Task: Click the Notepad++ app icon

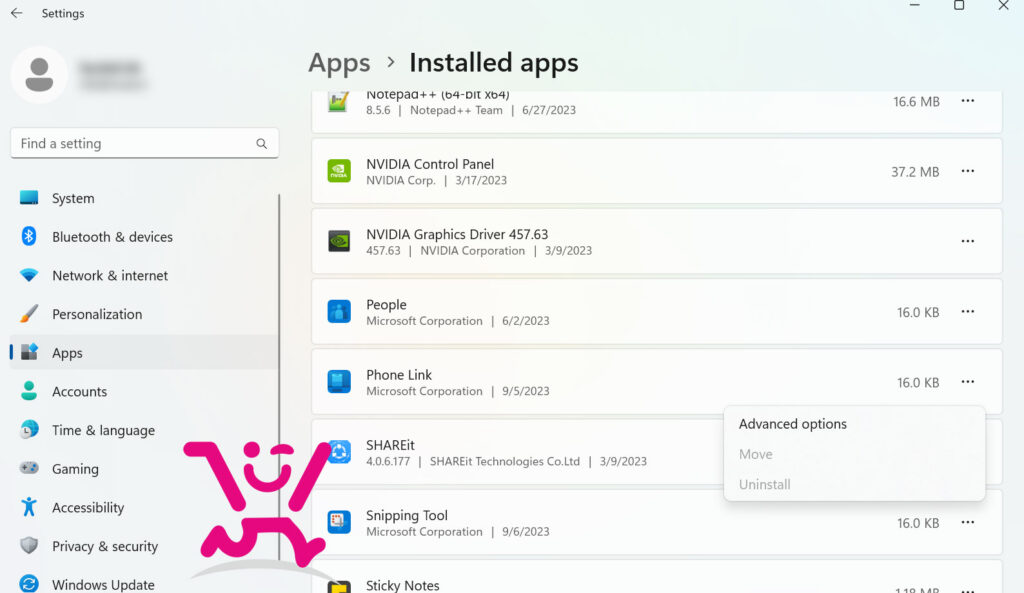Action: click(338, 102)
